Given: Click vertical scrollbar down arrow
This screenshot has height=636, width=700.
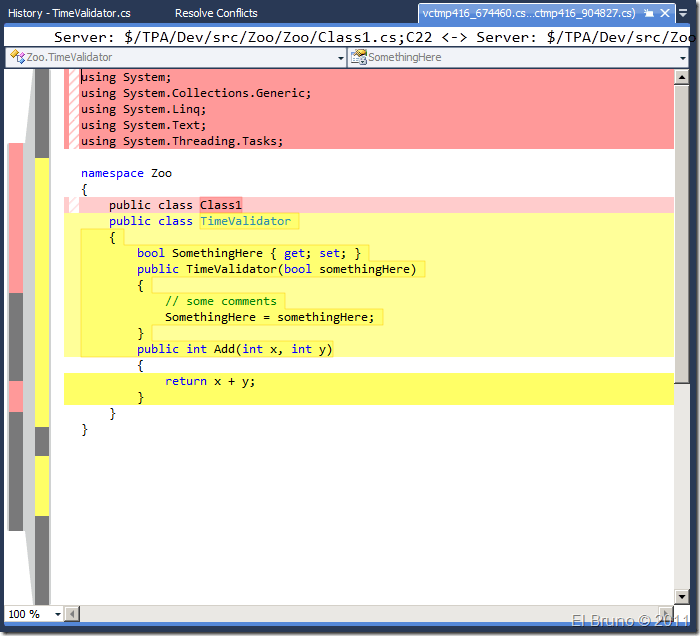Looking at the screenshot, I should pyautogui.click(x=682, y=597).
